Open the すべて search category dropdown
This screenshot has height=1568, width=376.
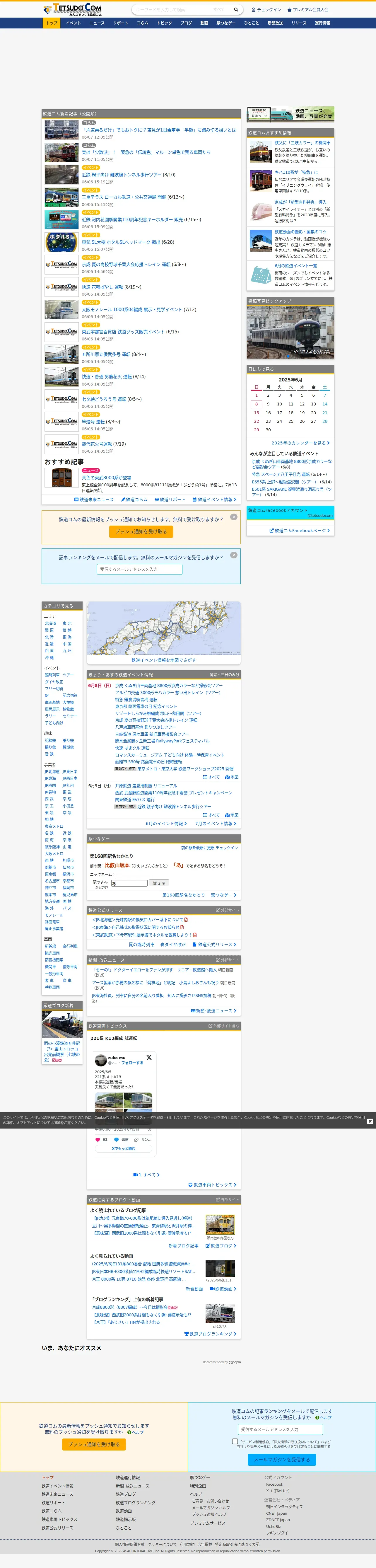[x=219, y=10]
